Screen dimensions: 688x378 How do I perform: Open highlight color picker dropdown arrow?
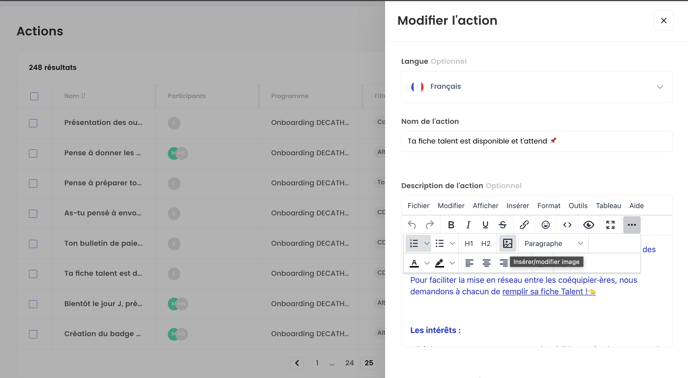452,263
